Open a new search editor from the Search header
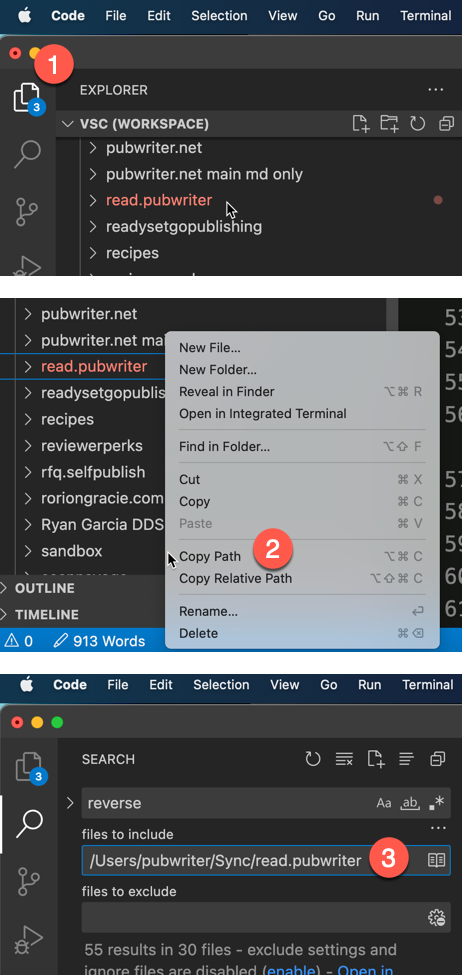 point(376,759)
